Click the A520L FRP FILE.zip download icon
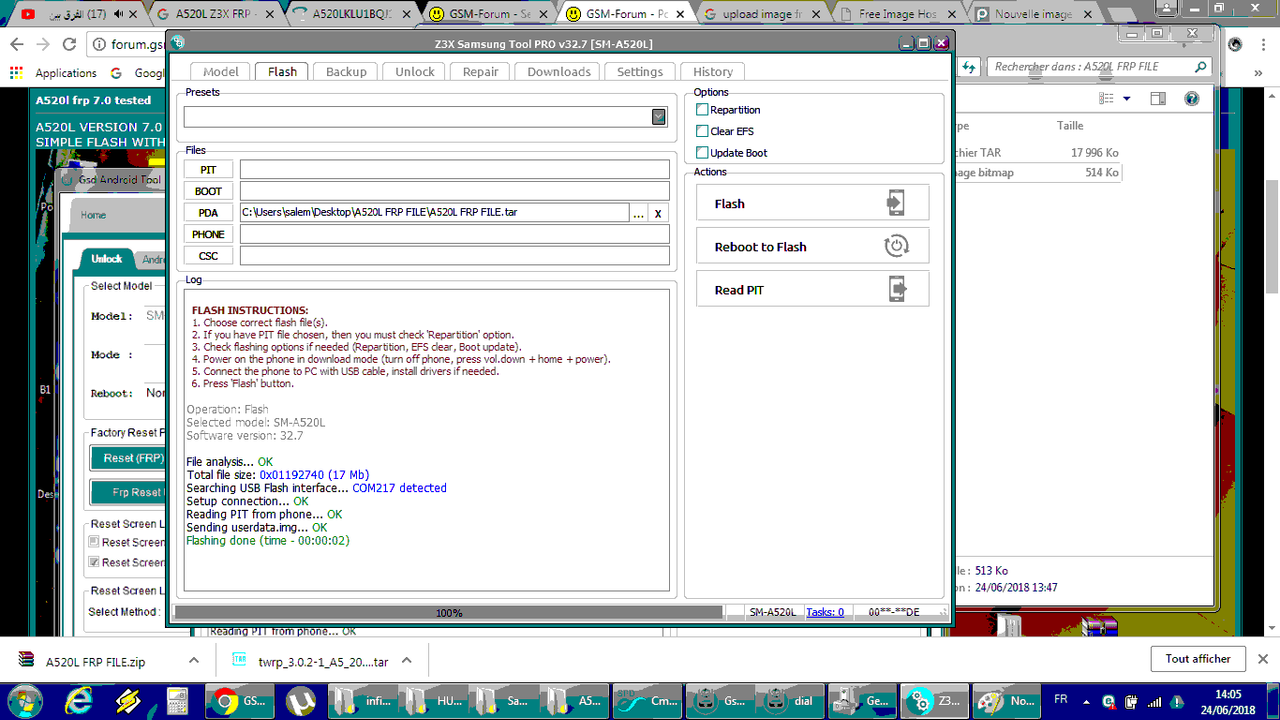Image resolution: width=1280 pixels, height=720 pixels. [x=26, y=661]
